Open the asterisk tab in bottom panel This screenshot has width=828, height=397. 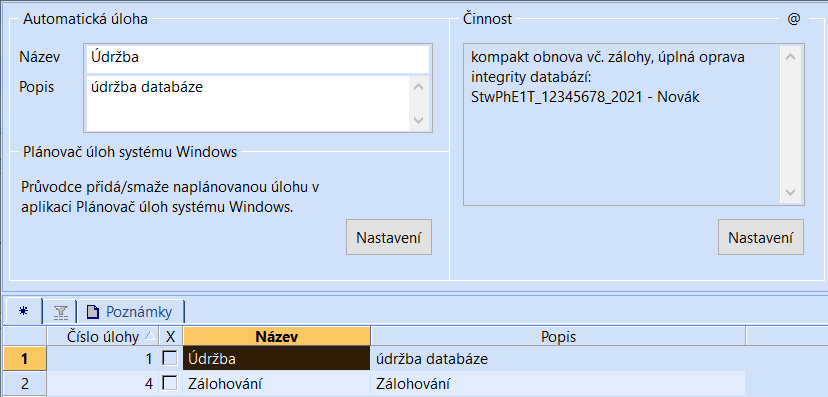click(23, 311)
